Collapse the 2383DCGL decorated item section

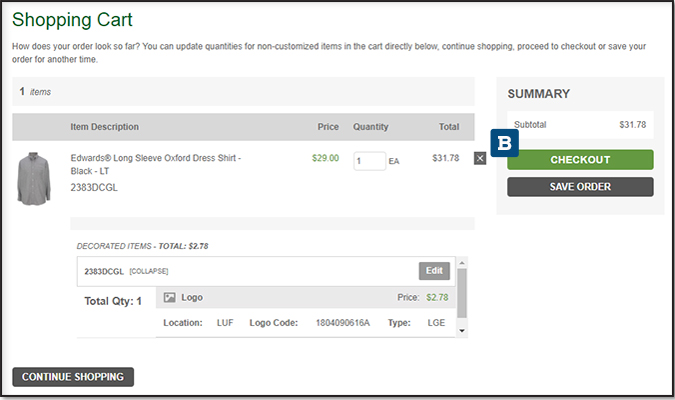coord(148,271)
